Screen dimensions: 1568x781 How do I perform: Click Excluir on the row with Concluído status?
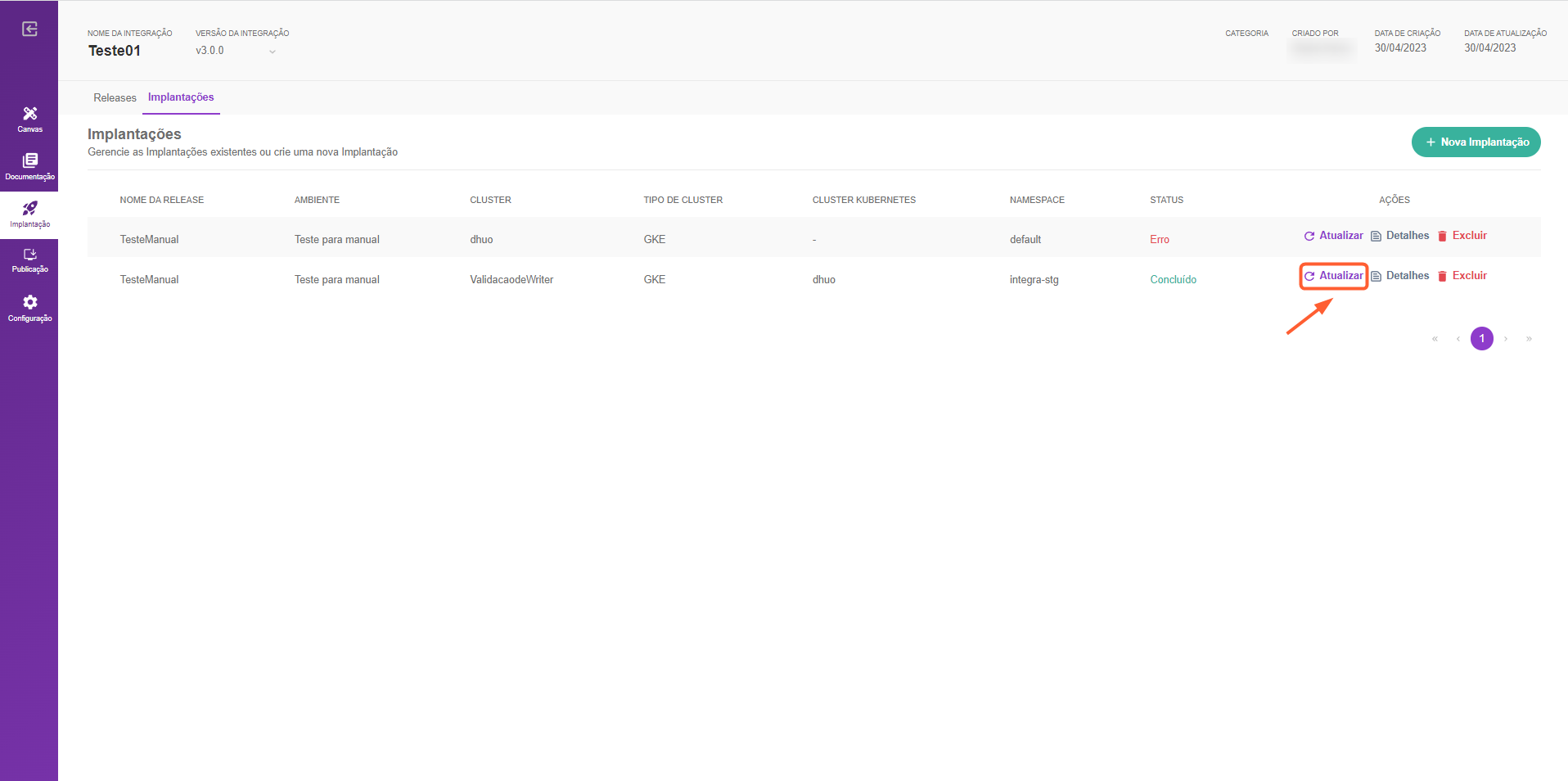(1462, 276)
